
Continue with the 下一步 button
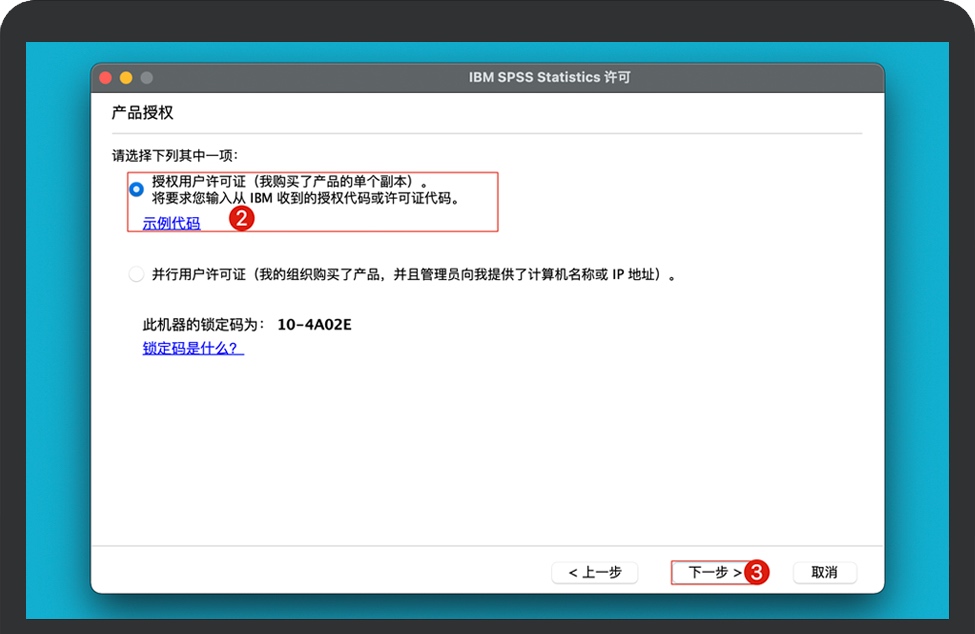tap(714, 572)
